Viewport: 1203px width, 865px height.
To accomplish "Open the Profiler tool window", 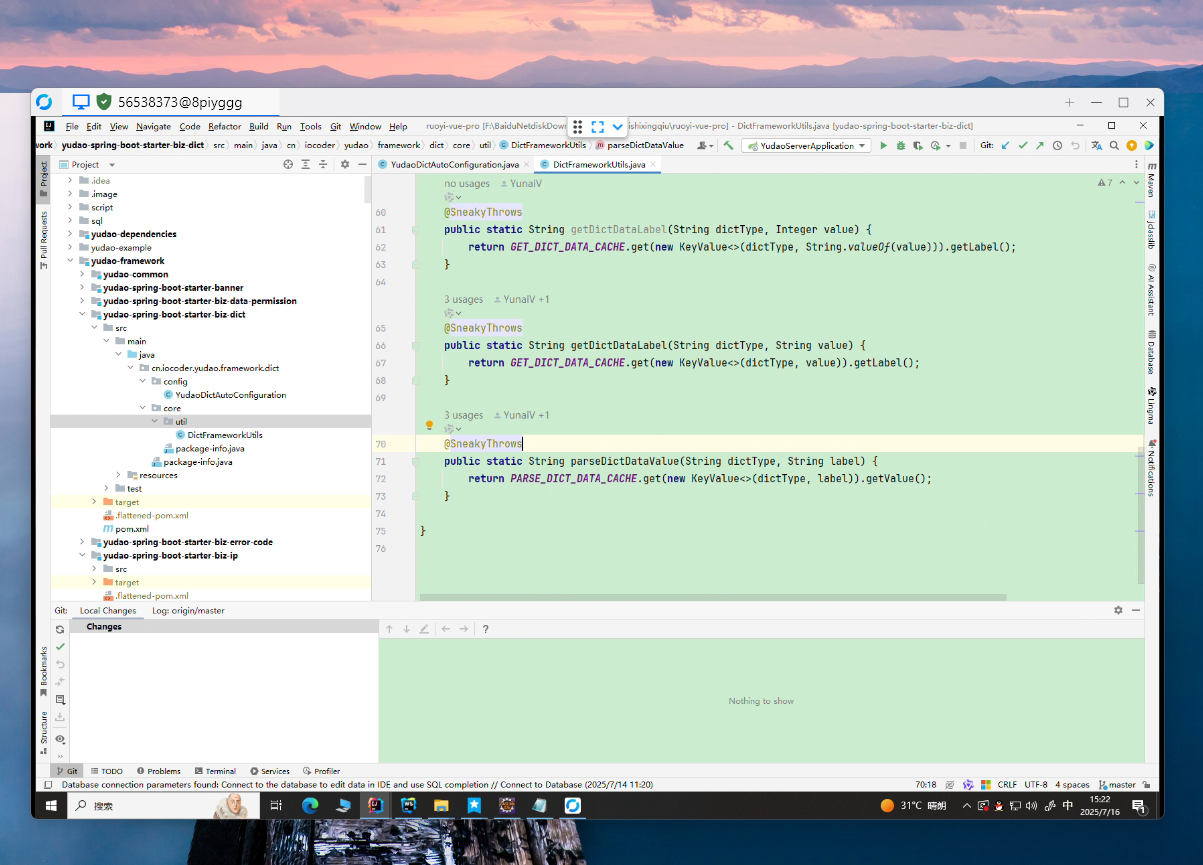I will tap(322, 771).
